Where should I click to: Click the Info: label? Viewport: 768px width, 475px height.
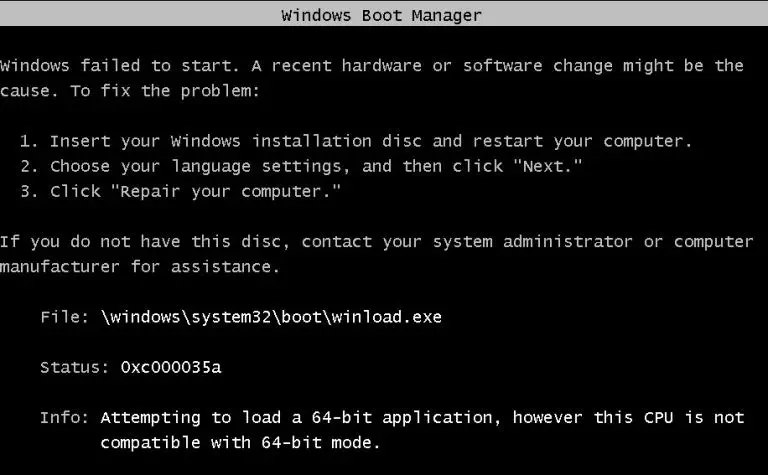point(64,418)
